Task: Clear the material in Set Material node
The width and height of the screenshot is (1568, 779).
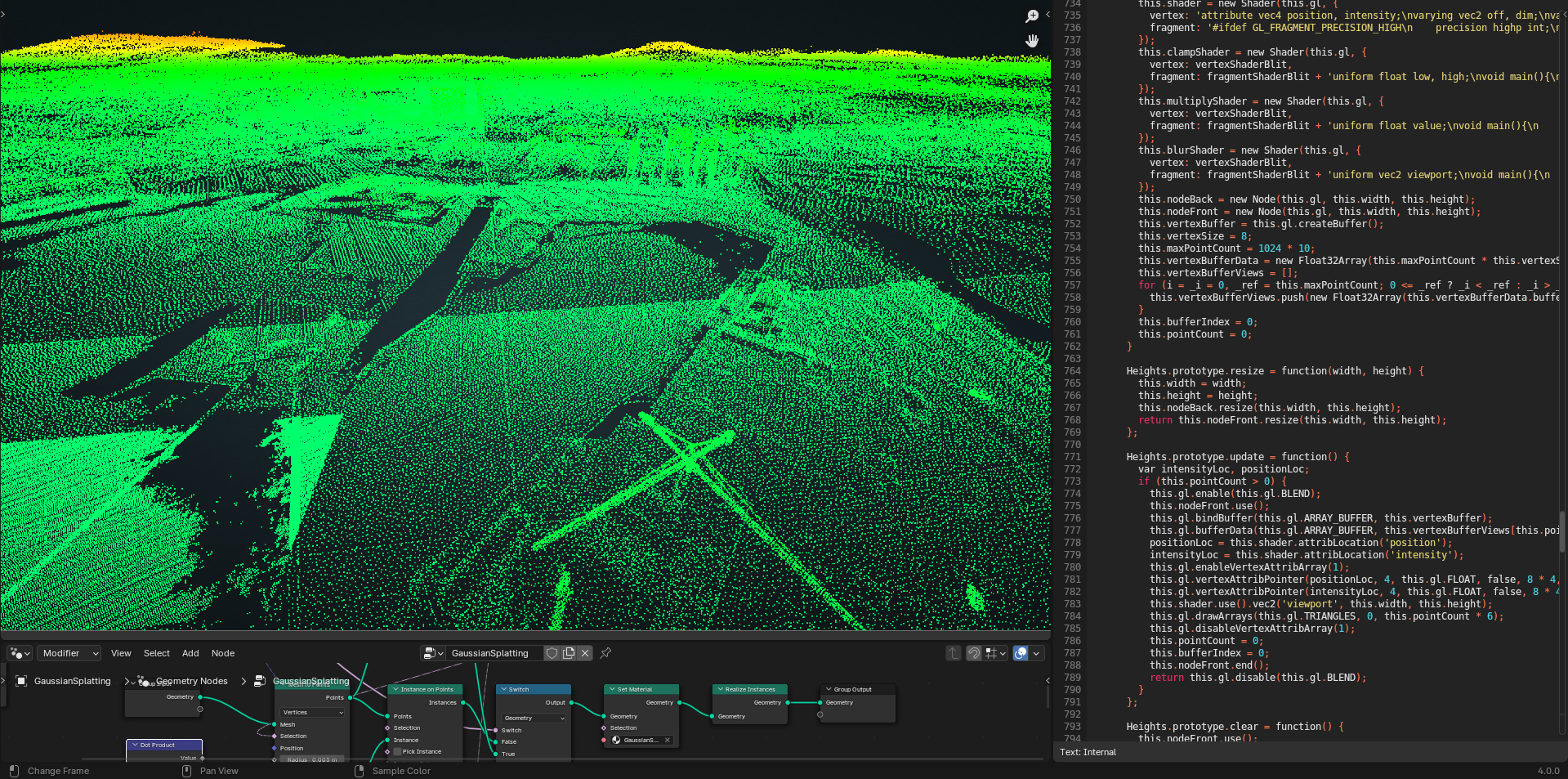Action: (667, 741)
